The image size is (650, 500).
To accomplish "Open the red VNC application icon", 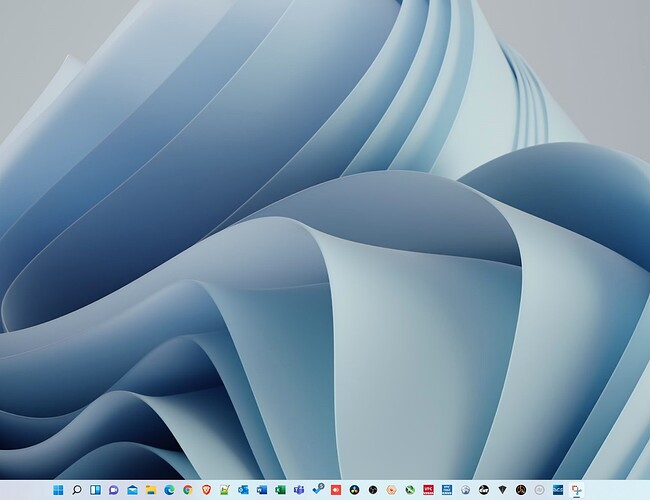I will tap(428, 490).
